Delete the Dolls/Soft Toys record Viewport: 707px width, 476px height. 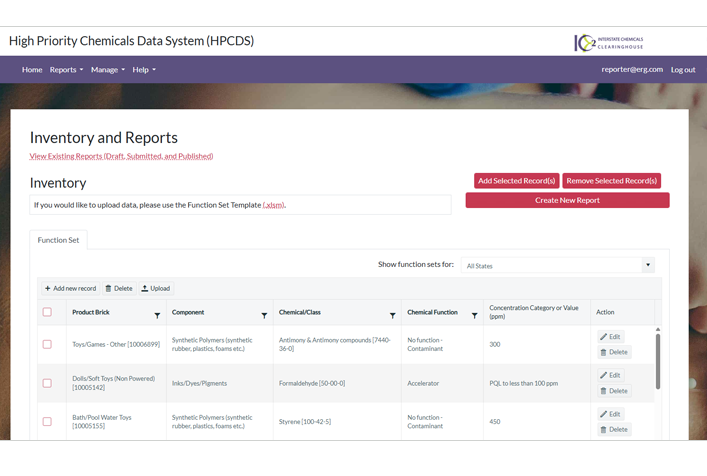click(x=614, y=391)
